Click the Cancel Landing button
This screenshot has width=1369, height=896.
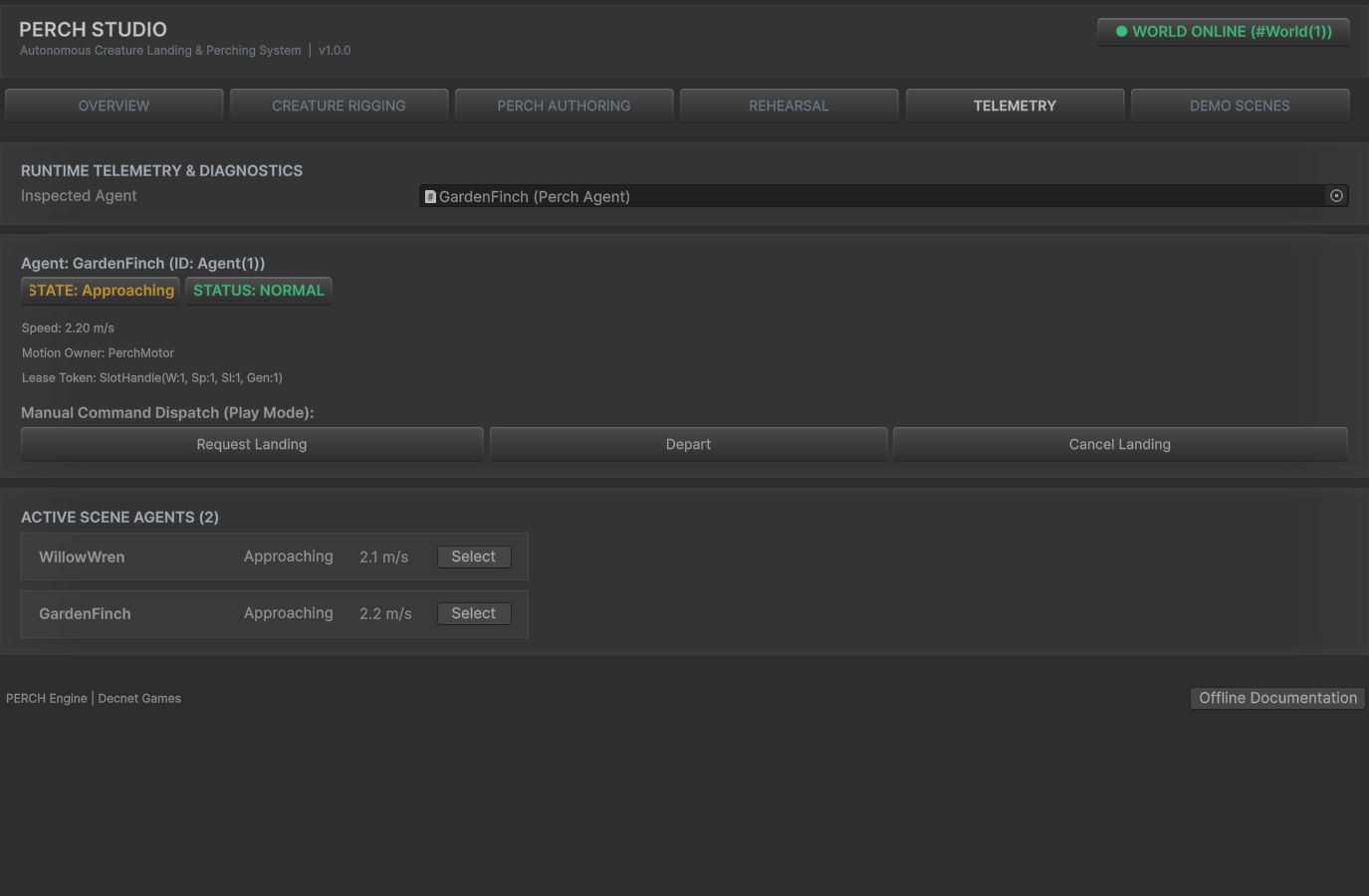coord(1120,444)
